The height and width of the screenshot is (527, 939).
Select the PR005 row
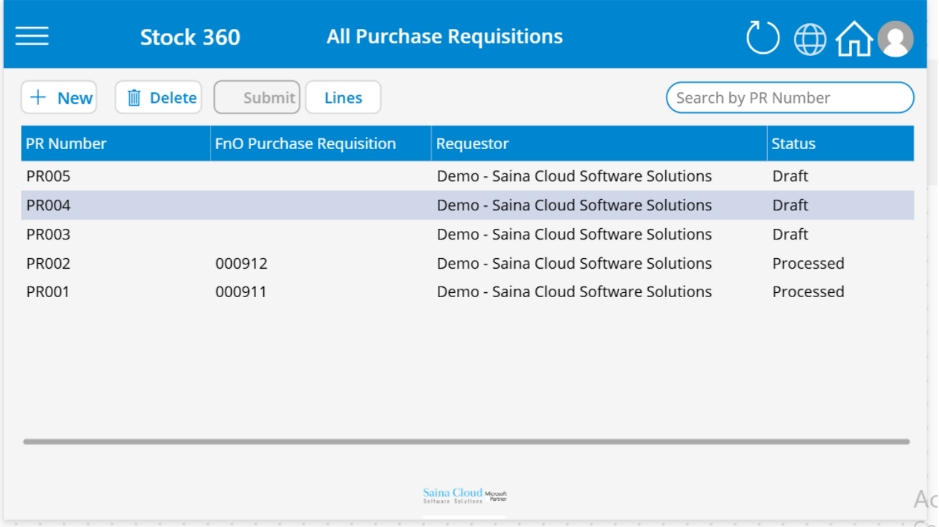467,176
